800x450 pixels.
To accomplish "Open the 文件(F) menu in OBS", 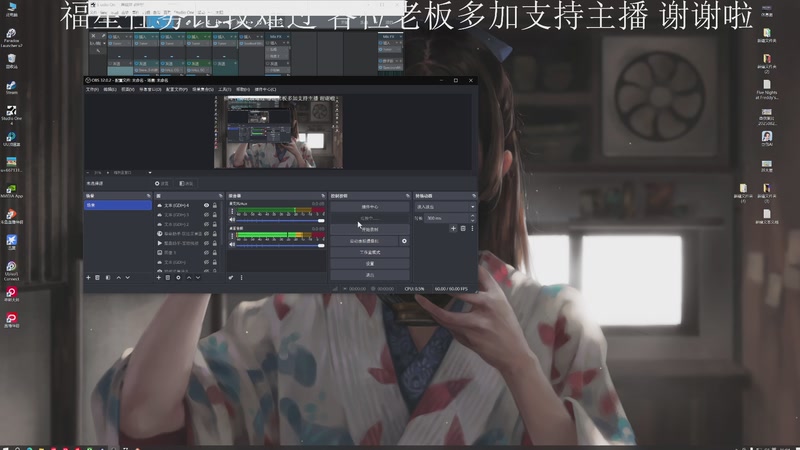I will (92, 89).
